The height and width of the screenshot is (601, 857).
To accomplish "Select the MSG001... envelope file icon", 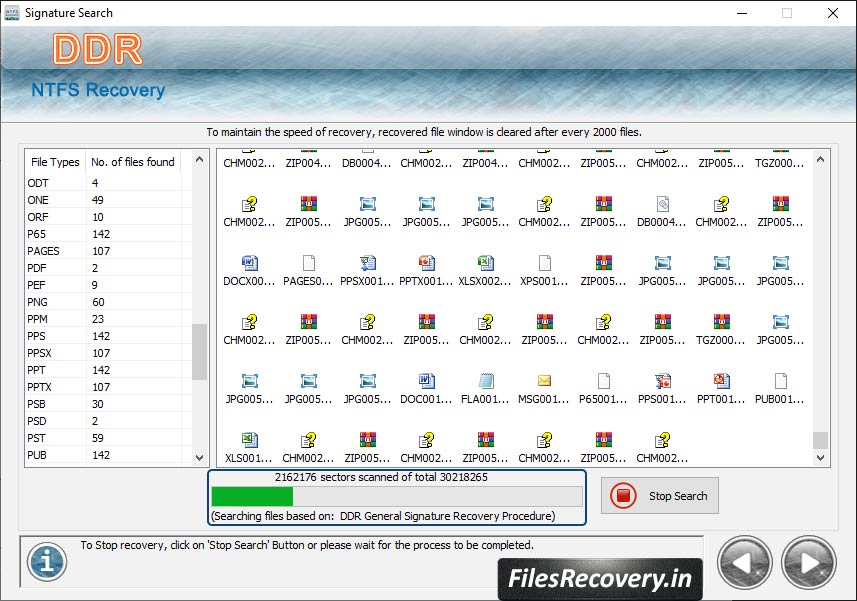I will pos(544,381).
